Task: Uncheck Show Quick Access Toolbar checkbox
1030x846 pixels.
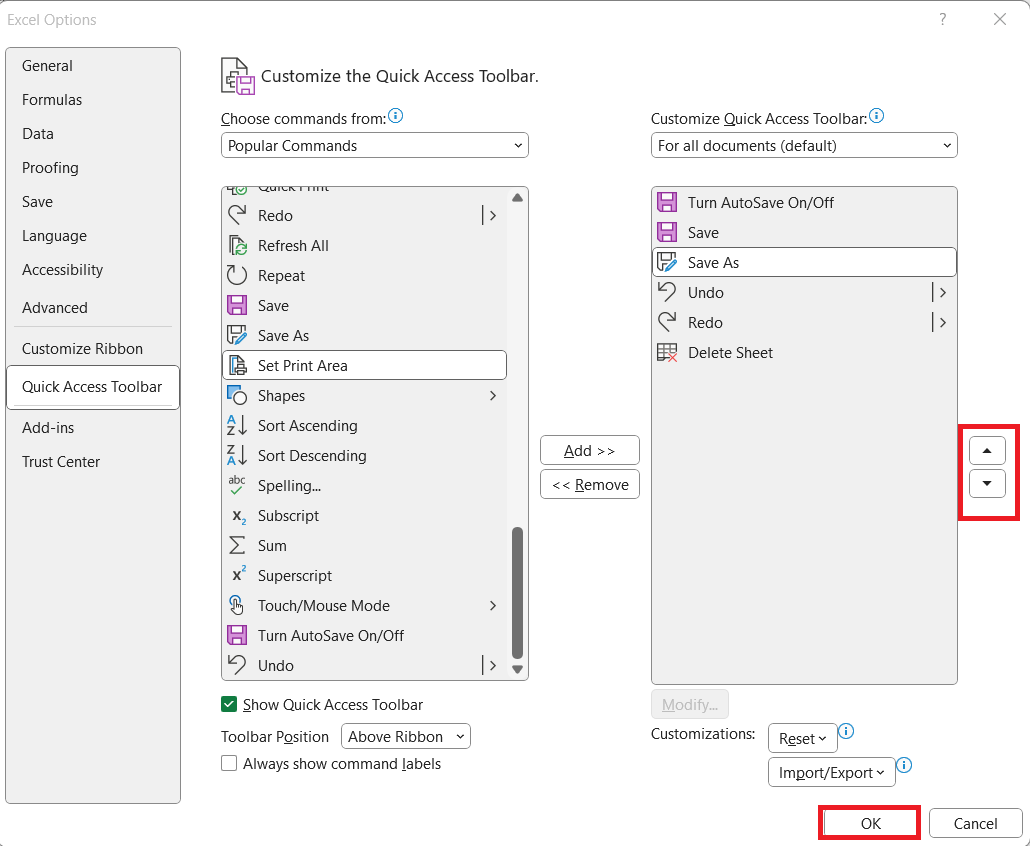Action: pyautogui.click(x=229, y=705)
